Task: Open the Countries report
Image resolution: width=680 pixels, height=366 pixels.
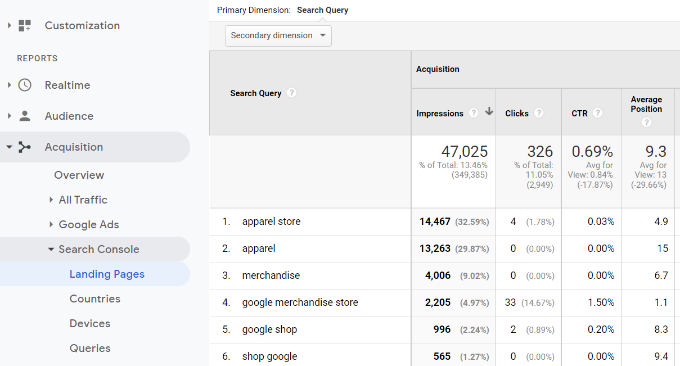Action: 95,299
